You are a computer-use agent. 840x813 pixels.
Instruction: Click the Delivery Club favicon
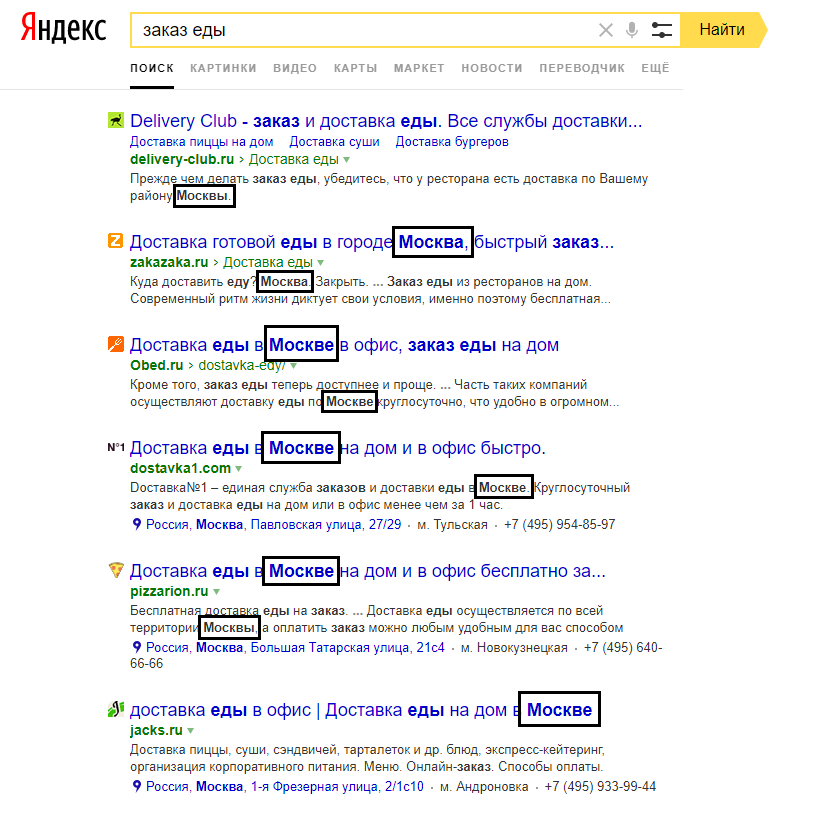tap(116, 120)
